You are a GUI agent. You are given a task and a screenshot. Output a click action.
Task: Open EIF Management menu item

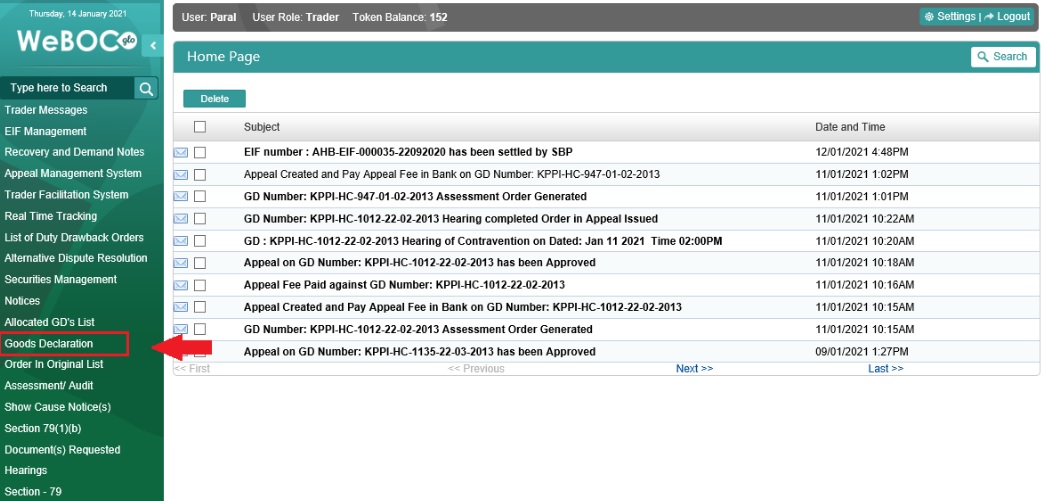pyautogui.click(x=45, y=131)
